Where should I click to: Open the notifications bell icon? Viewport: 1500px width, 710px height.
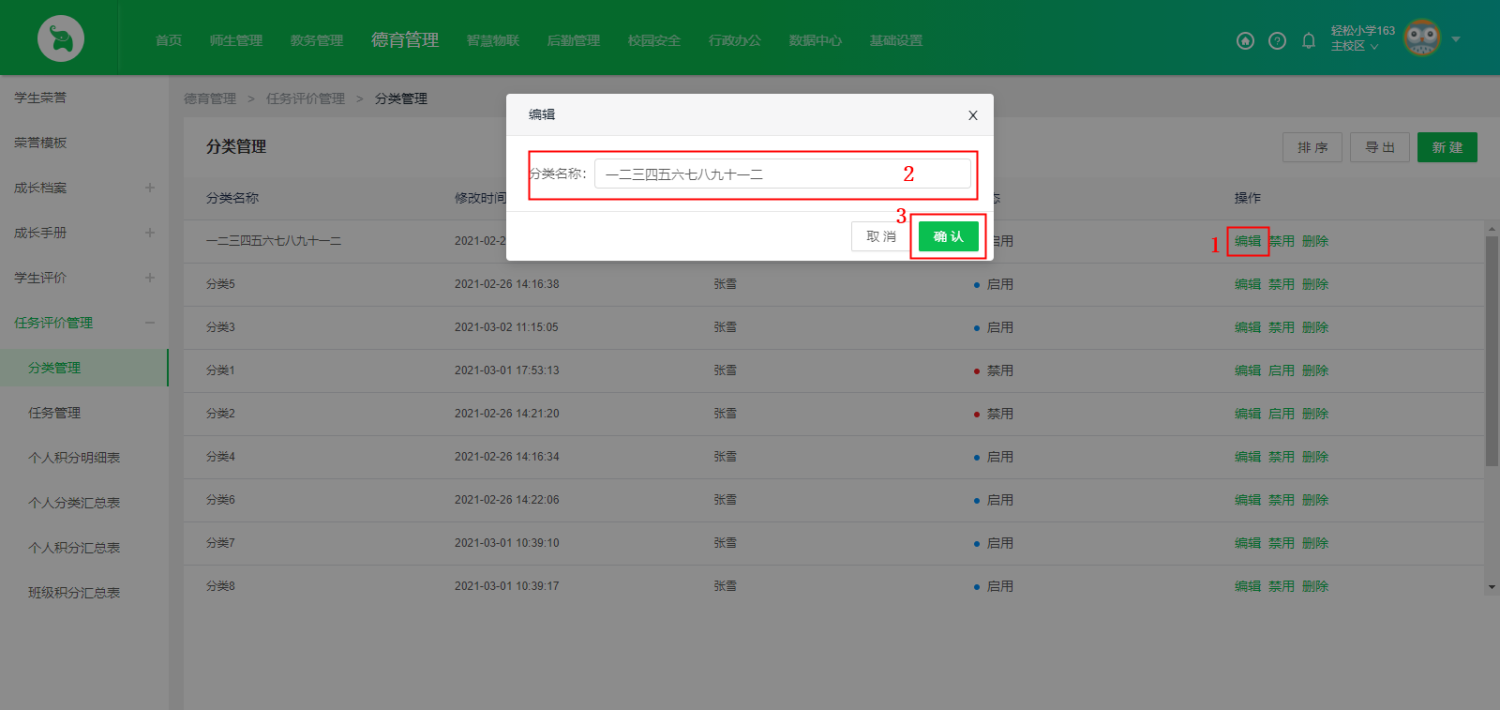[1308, 41]
